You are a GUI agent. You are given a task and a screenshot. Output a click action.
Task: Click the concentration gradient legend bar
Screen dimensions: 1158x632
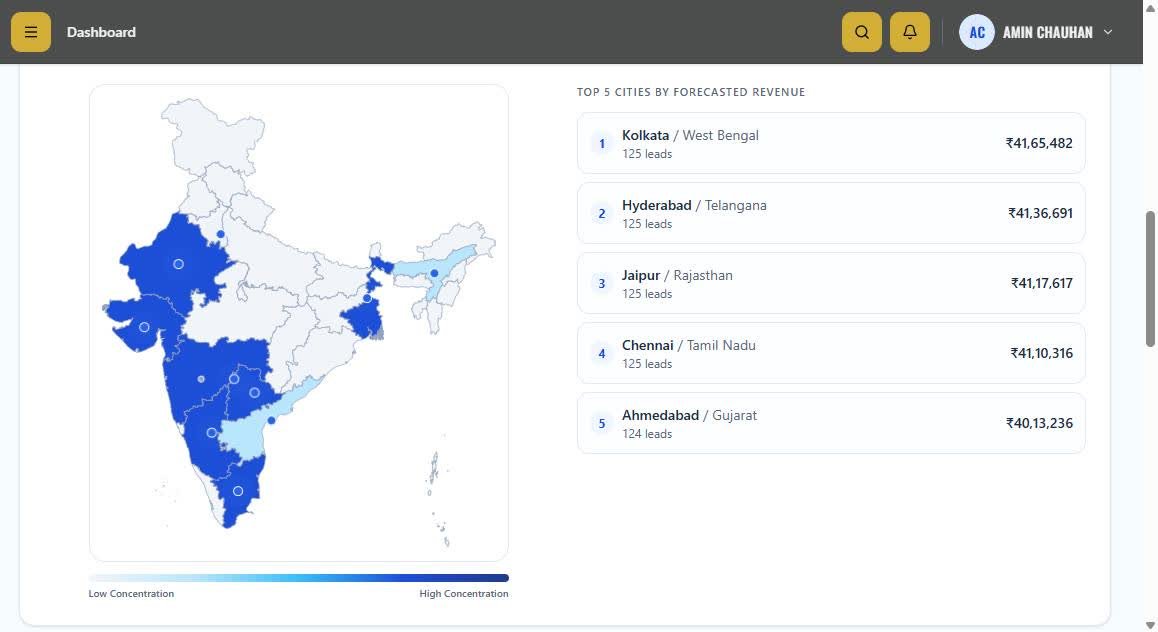pos(298,578)
